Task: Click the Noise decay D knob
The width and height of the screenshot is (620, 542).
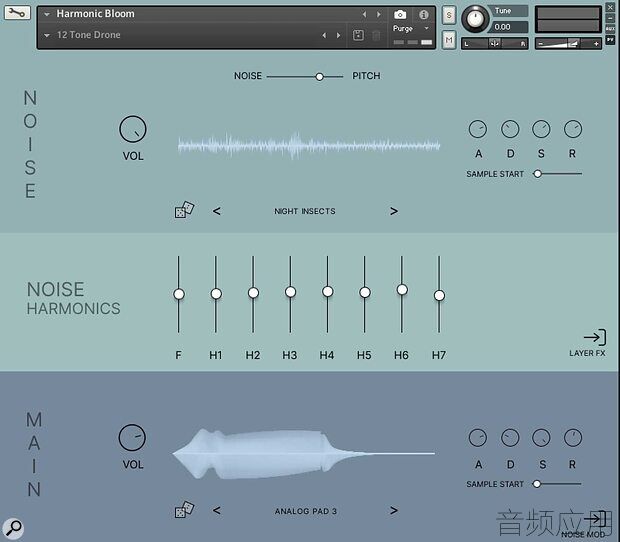Action: (x=510, y=129)
